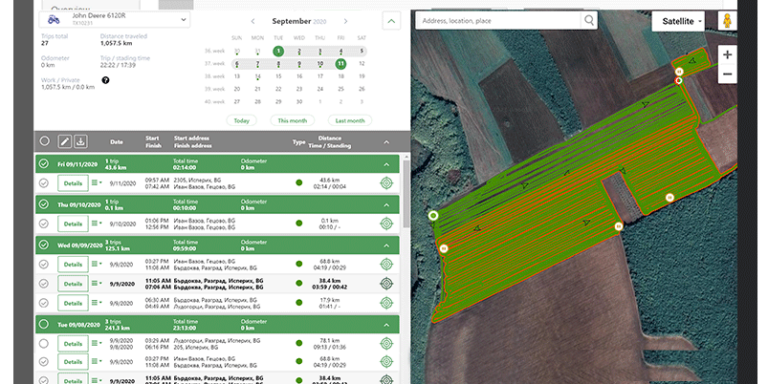The image size is (768, 384).
Task: Collapse the Wed 09/09/2020 group
Action: (386, 245)
